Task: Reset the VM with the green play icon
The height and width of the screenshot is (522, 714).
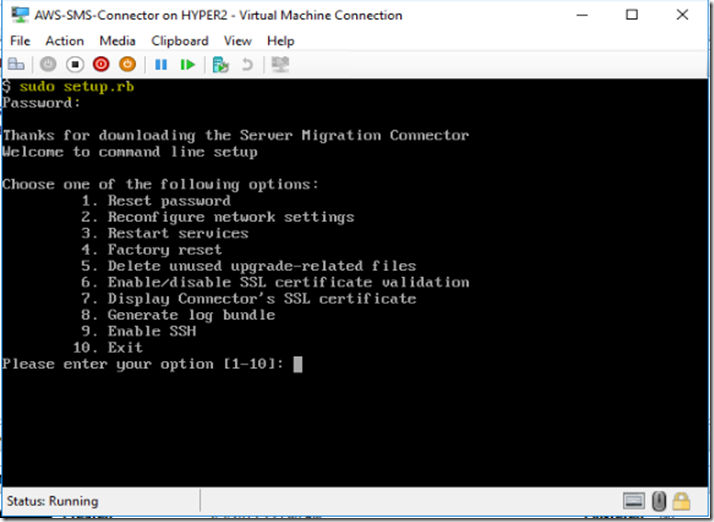Action: click(x=188, y=65)
